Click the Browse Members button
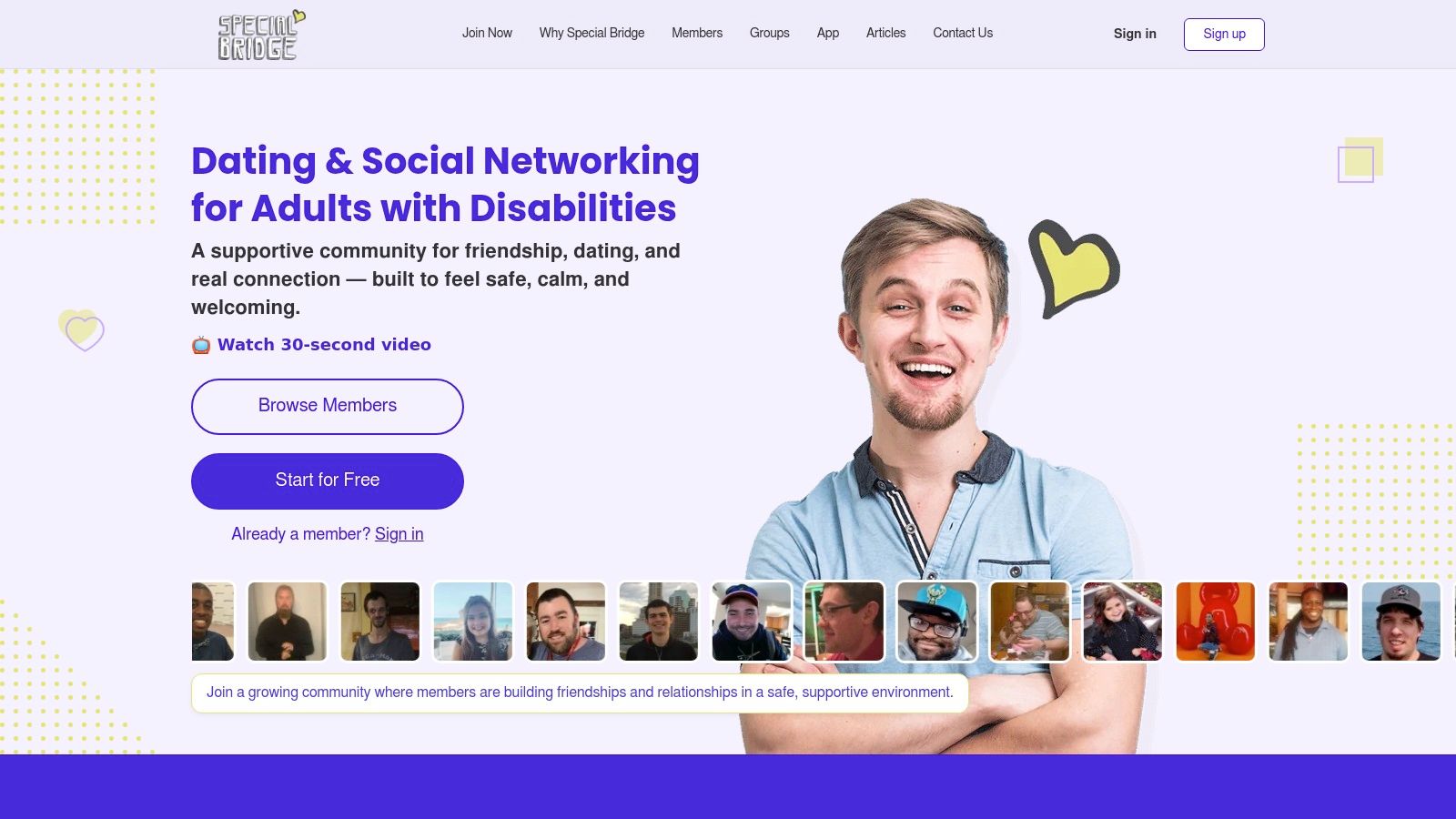Screen dimensions: 1456x819 pyautogui.click(x=328, y=407)
